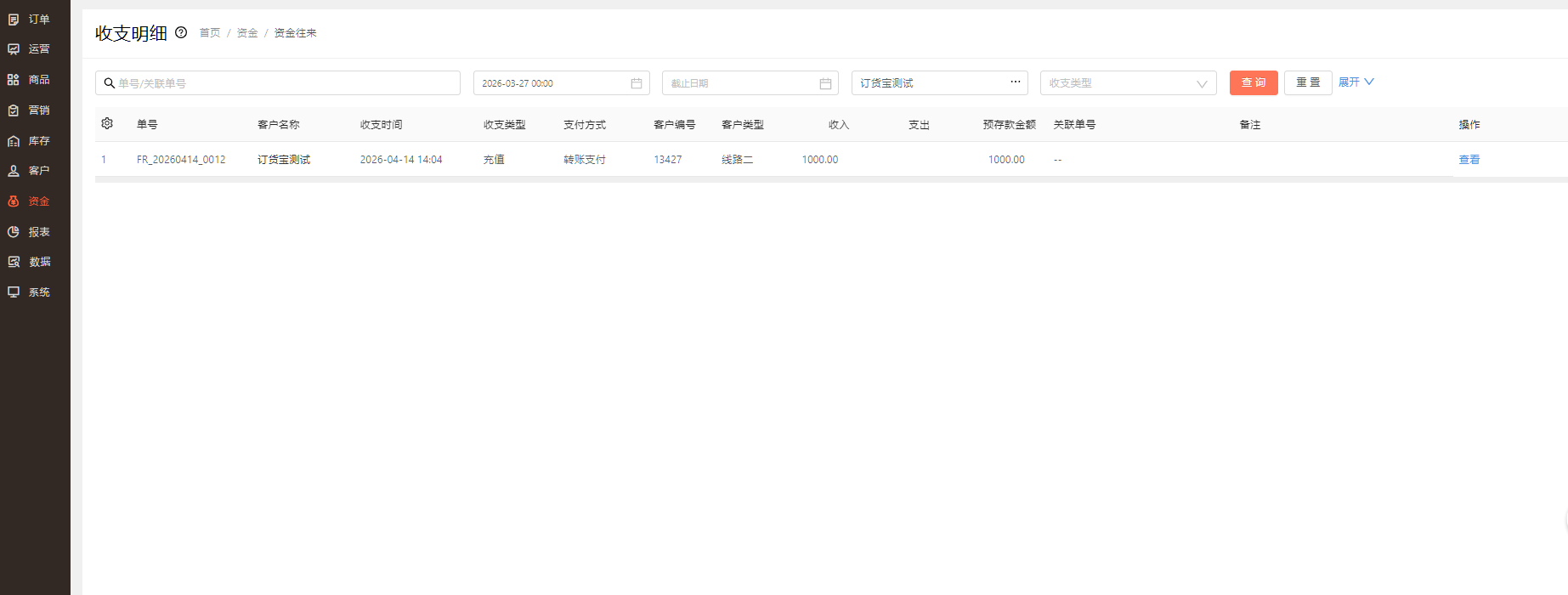Screen dimensions: 1568x595
Task: Click the ellipsis in customer selector
Action: pos(1015,82)
